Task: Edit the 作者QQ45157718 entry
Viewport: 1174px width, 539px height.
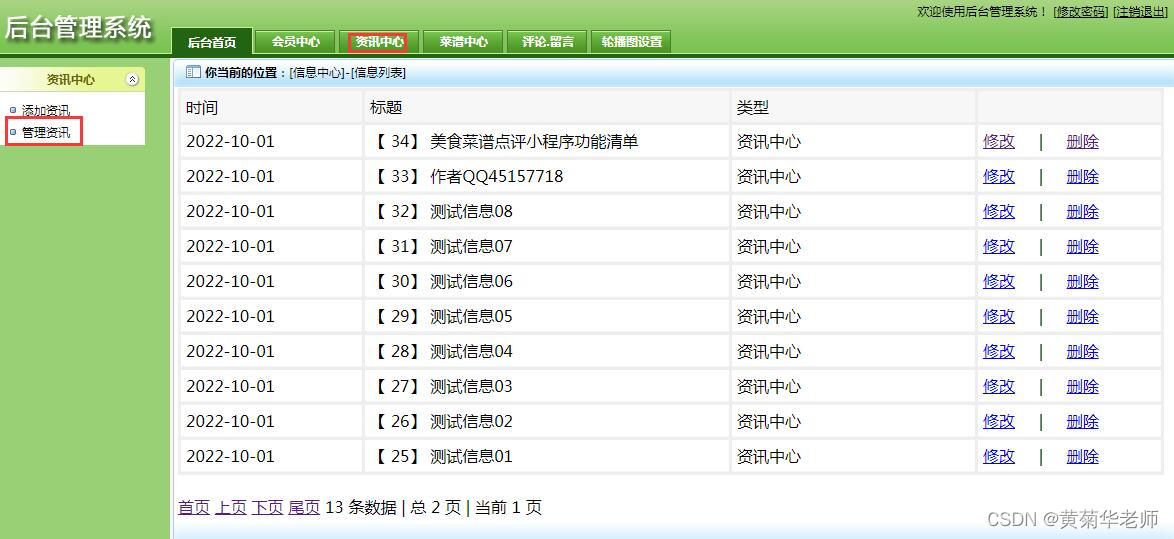Action: [x=999, y=177]
